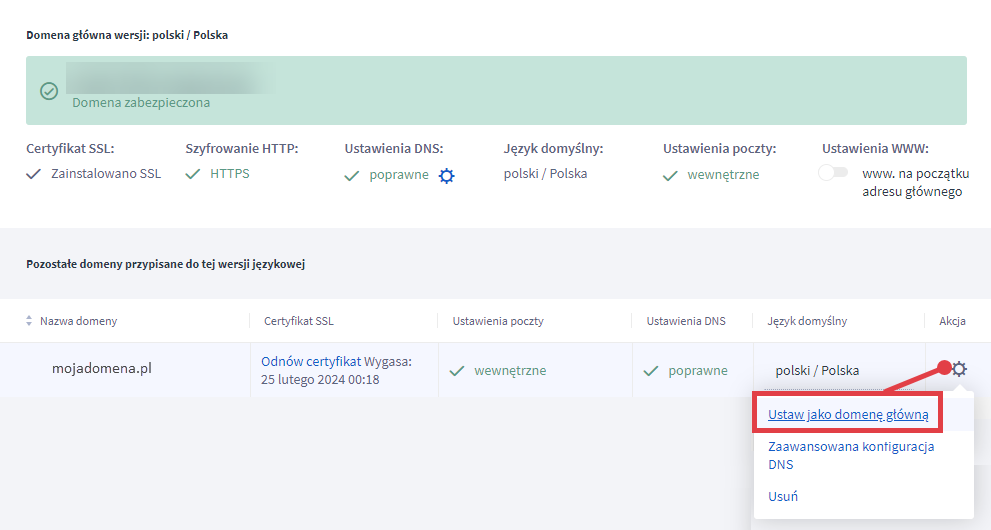The width and height of the screenshot is (991, 530).
Task: Click wewnętrzne under Ustawienia poczty heading
Action: click(x=723, y=175)
